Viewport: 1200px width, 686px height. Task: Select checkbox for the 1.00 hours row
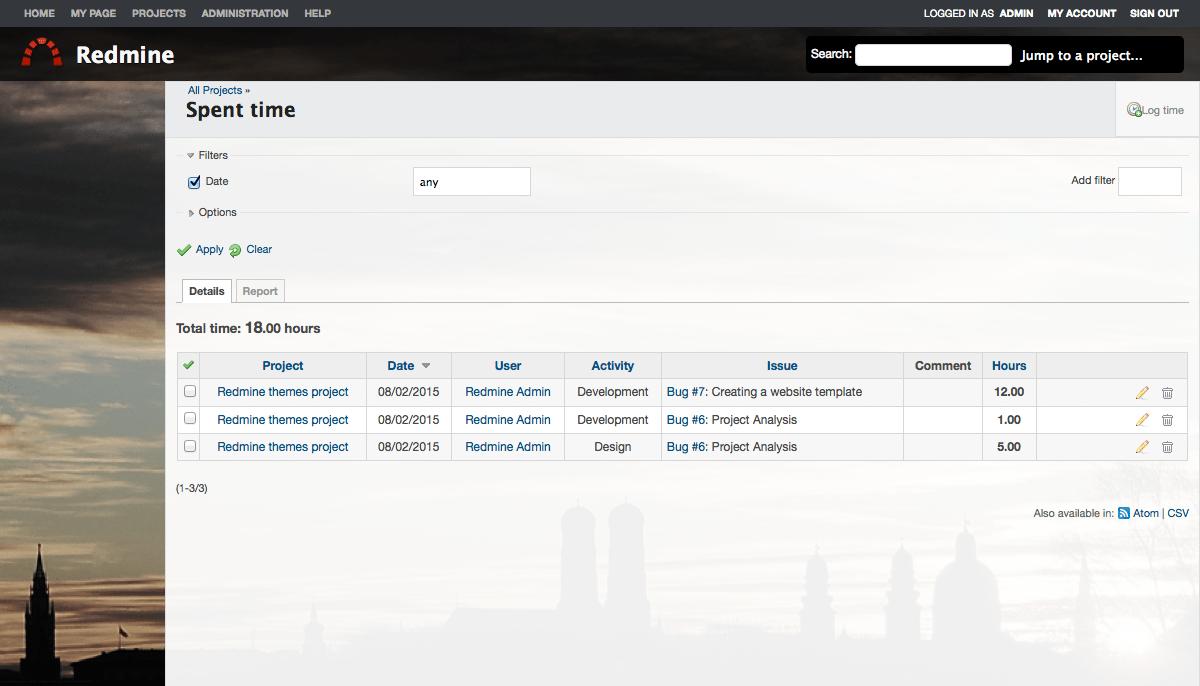click(190, 420)
